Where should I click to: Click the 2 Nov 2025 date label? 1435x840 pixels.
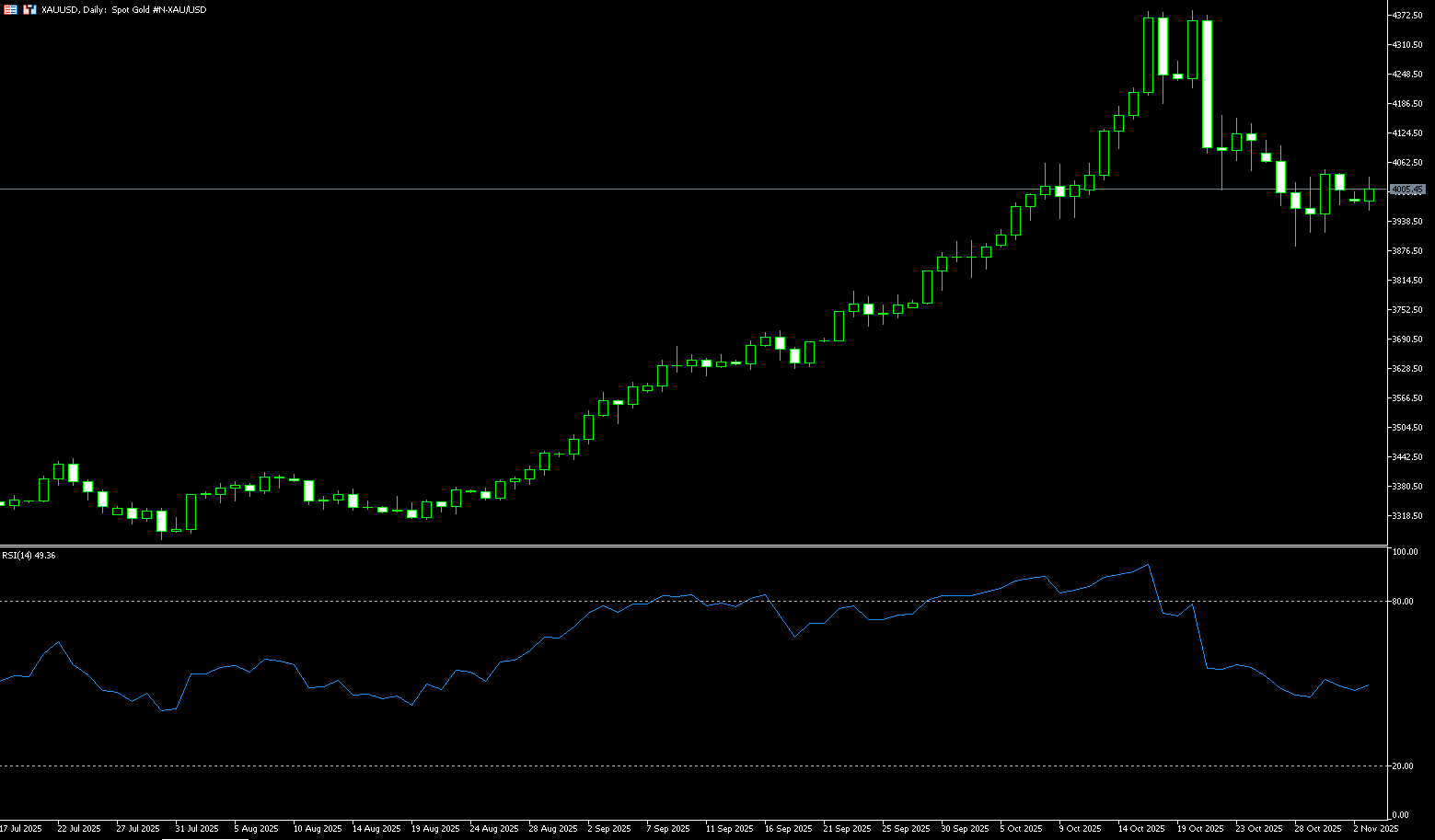[1375, 829]
